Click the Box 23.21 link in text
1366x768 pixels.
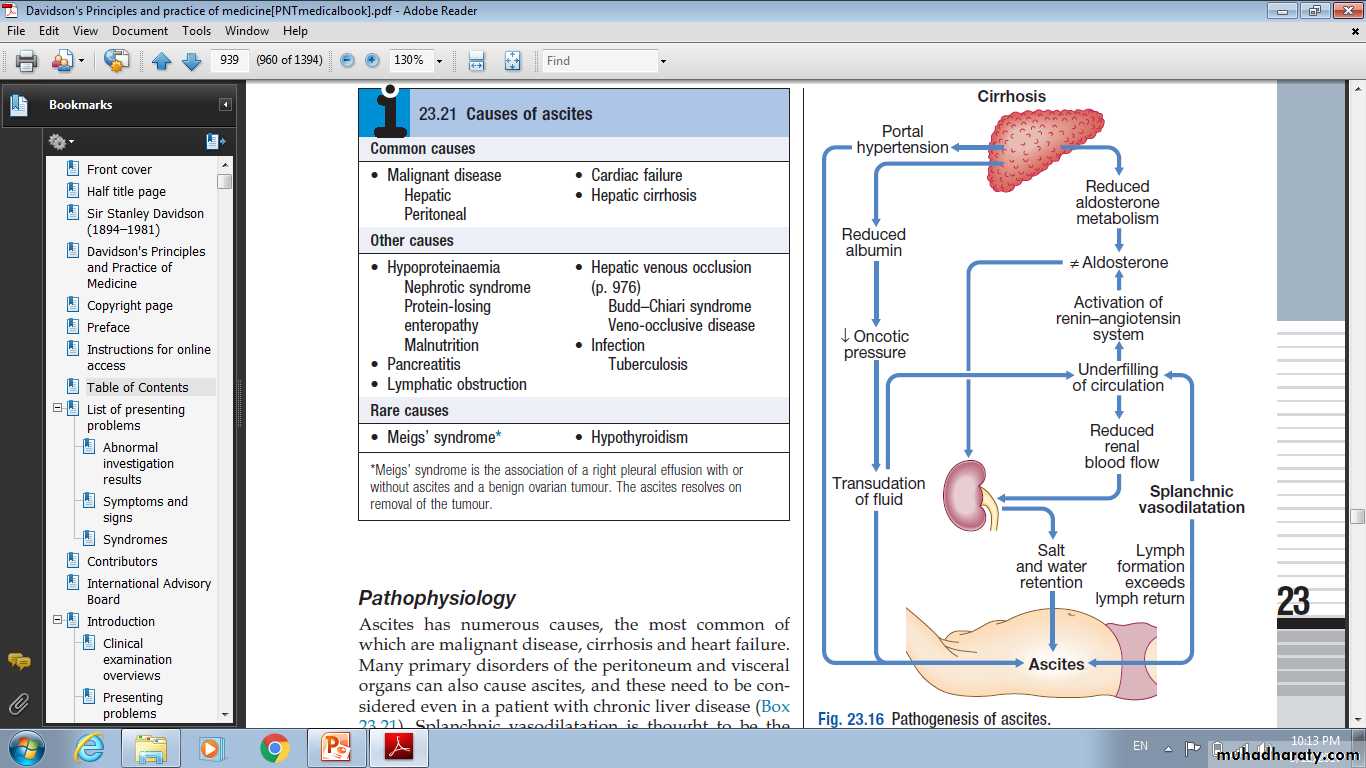[x=773, y=708]
